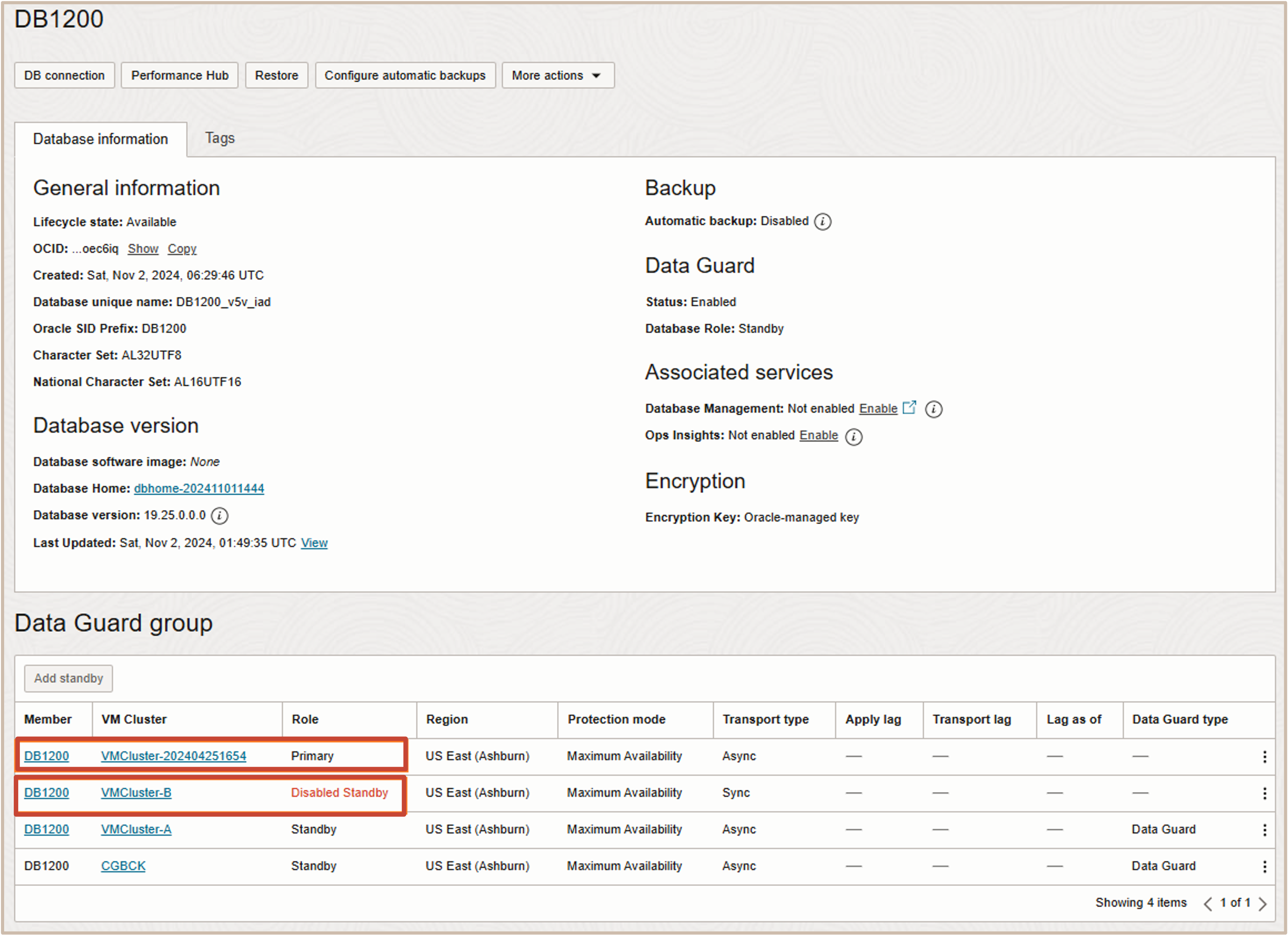
Task: Open the VMCluster-B cluster link
Action: [136, 793]
